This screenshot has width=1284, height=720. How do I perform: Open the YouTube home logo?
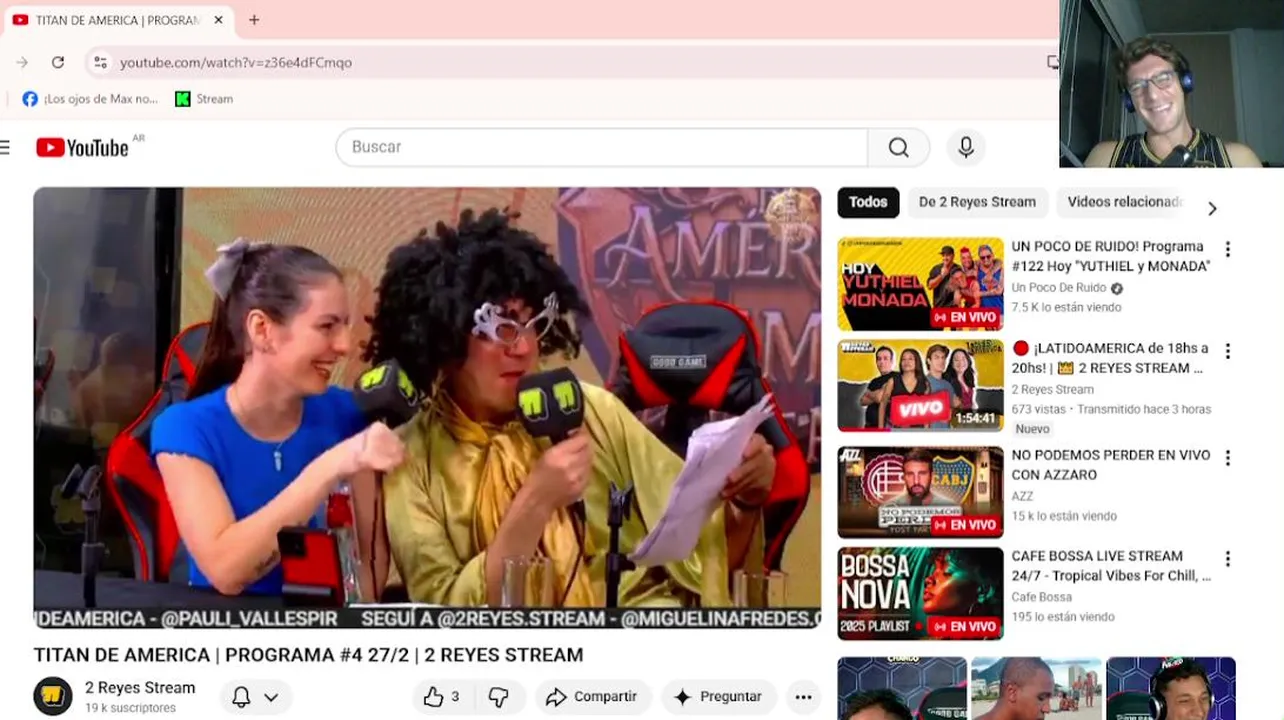pyautogui.click(x=83, y=148)
